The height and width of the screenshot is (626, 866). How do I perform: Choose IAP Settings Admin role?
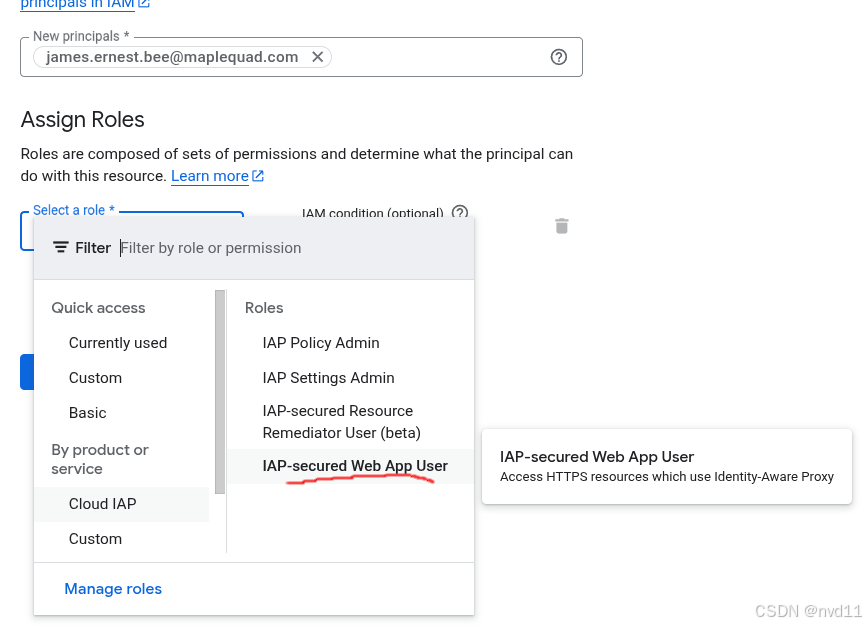[x=351, y=378]
